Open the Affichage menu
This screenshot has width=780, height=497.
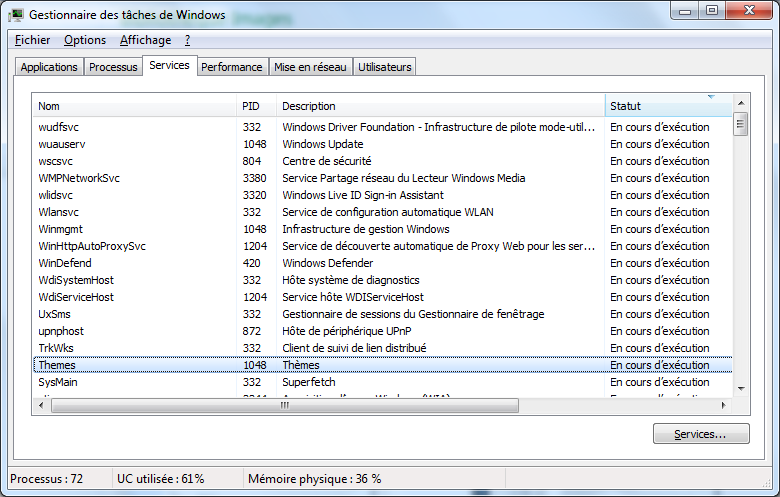tap(145, 40)
